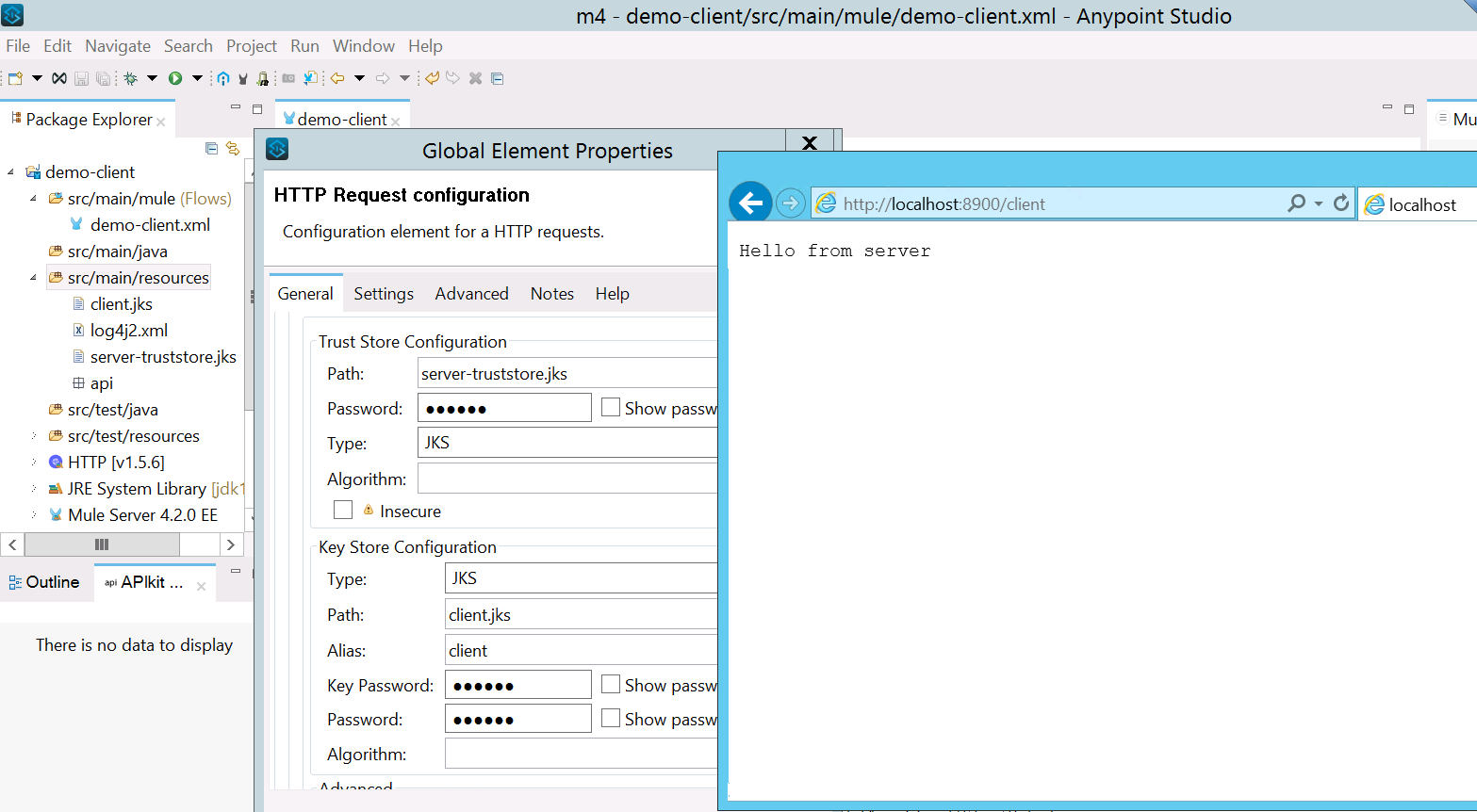Expand the JRE System Library node

34,488
